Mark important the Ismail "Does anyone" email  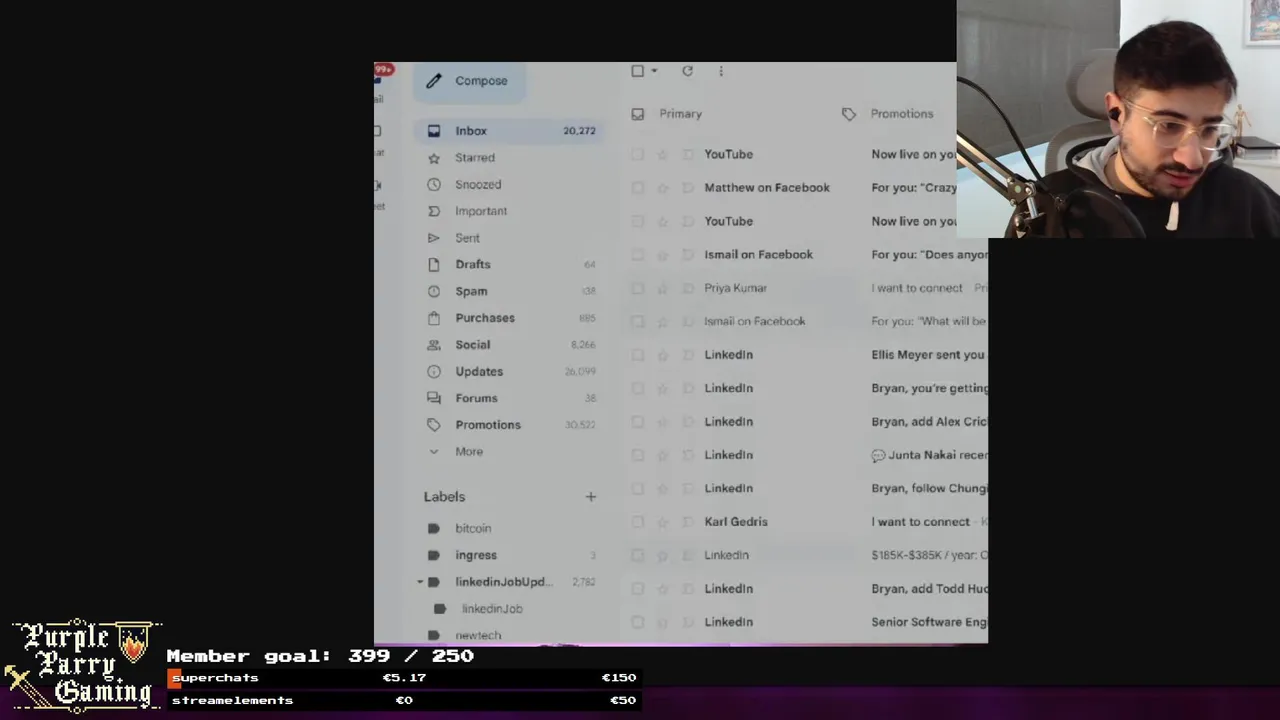(x=687, y=255)
